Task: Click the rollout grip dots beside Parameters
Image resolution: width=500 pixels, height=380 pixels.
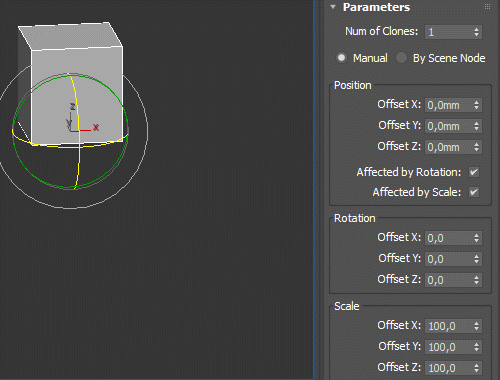Action: (x=487, y=7)
